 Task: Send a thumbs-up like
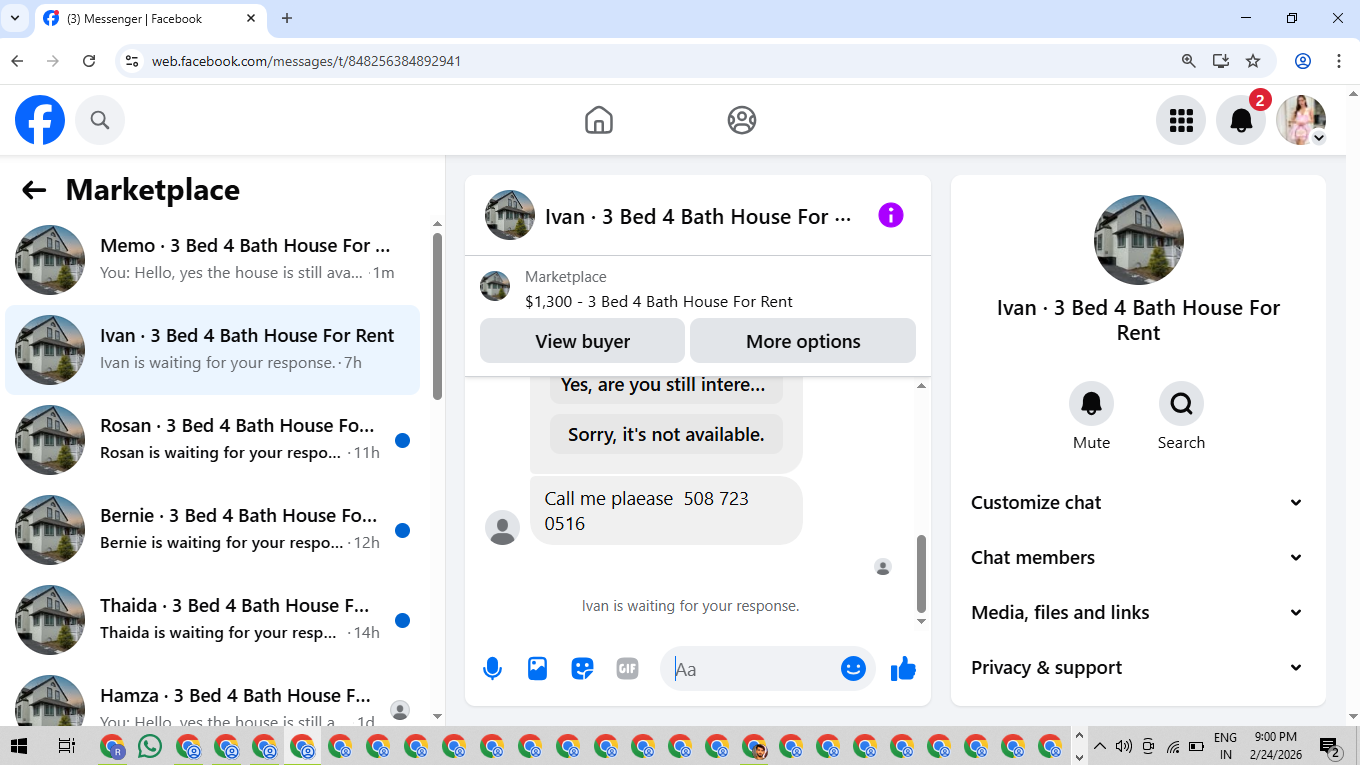point(903,669)
